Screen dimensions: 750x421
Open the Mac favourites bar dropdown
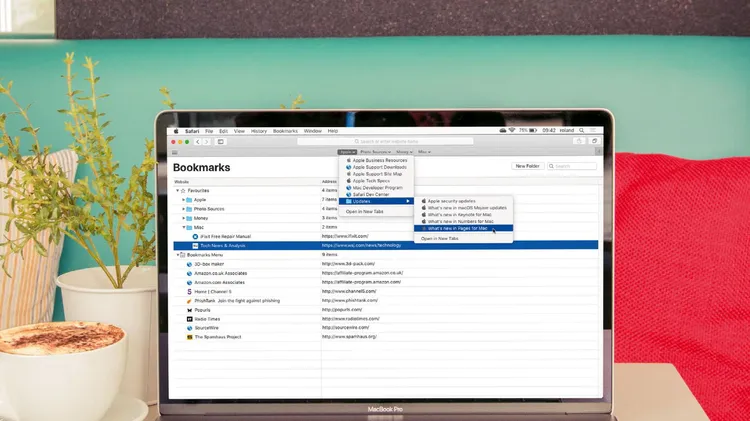[424, 152]
